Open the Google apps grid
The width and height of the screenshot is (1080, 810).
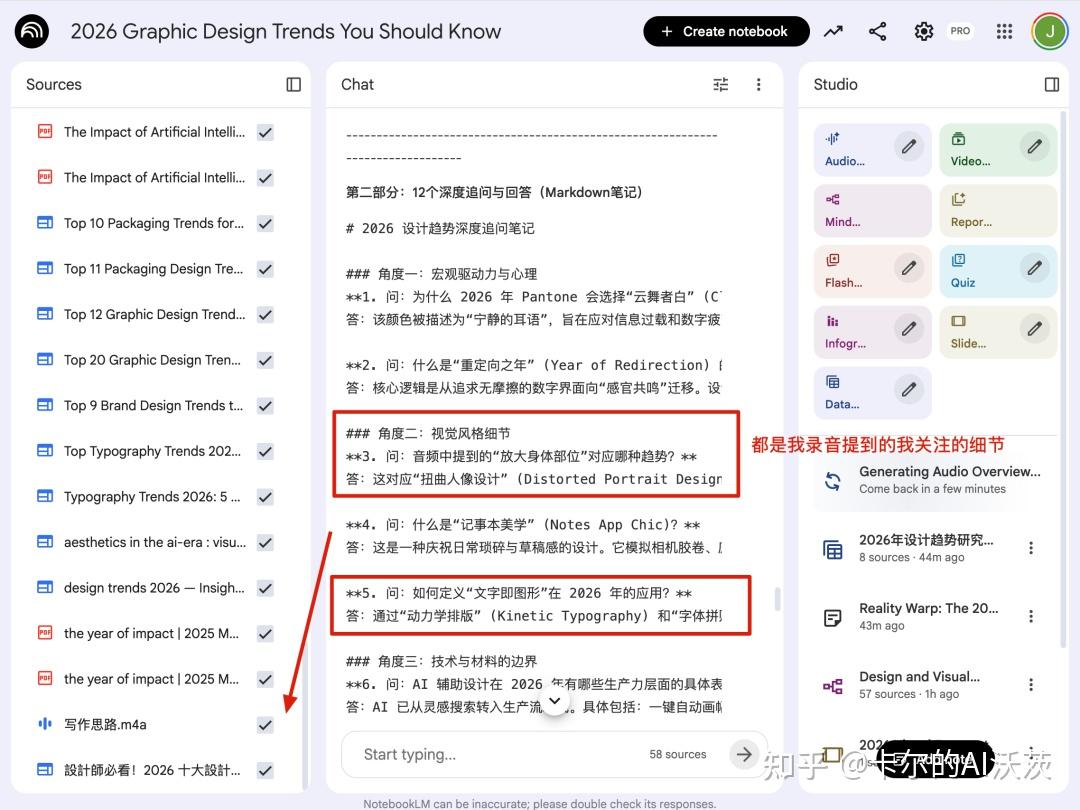click(1004, 32)
